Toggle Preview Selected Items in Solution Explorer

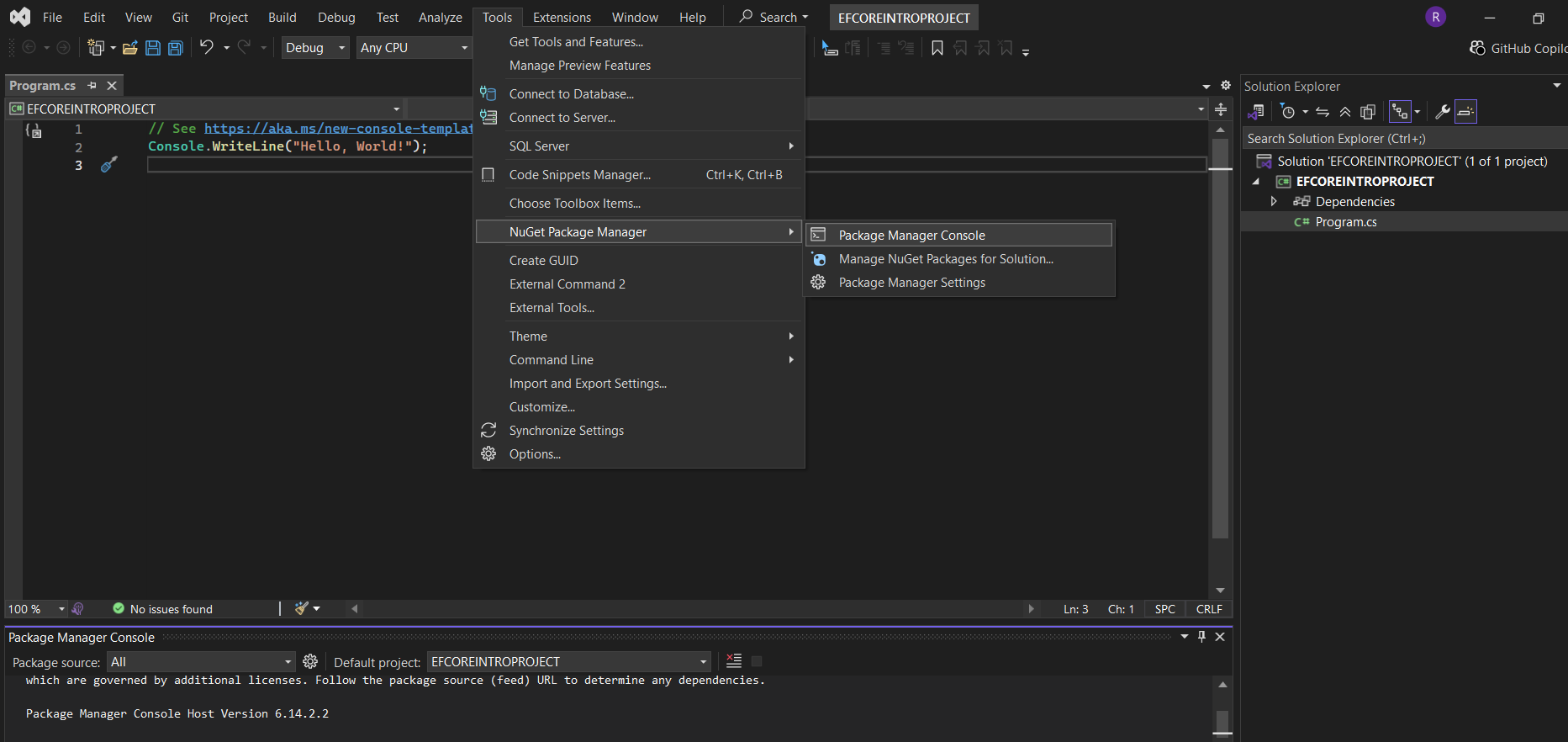[1465, 112]
